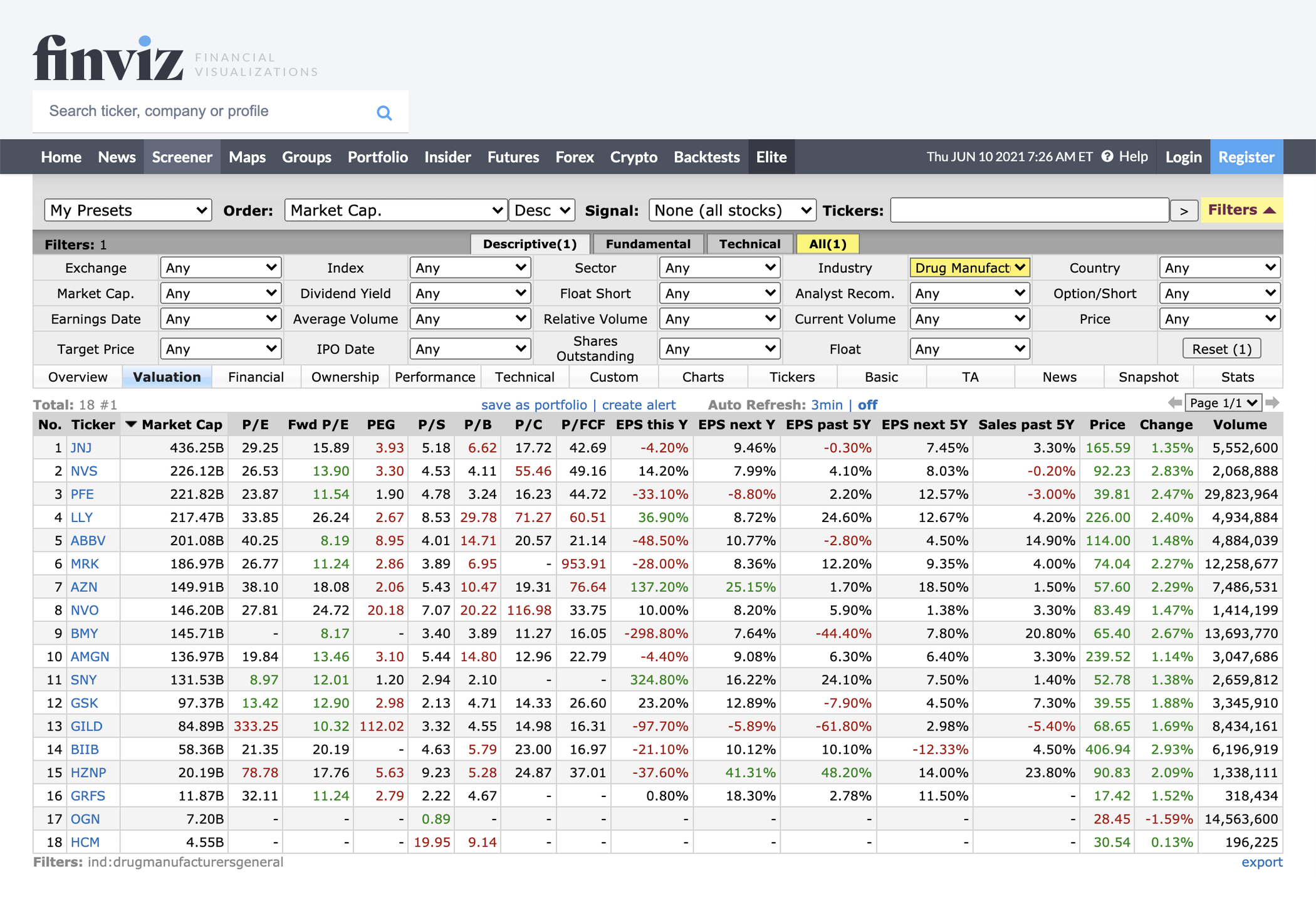Open the IPO Date filter dropdown
1316x913 pixels.
point(470,348)
